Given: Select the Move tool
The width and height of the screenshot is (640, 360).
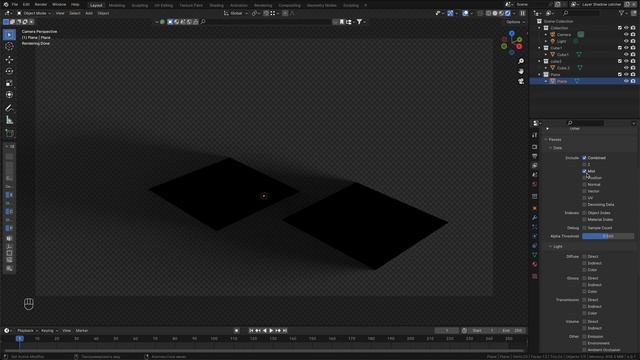Looking at the screenshot, I should pyautogui.click(x=9, y=60).
